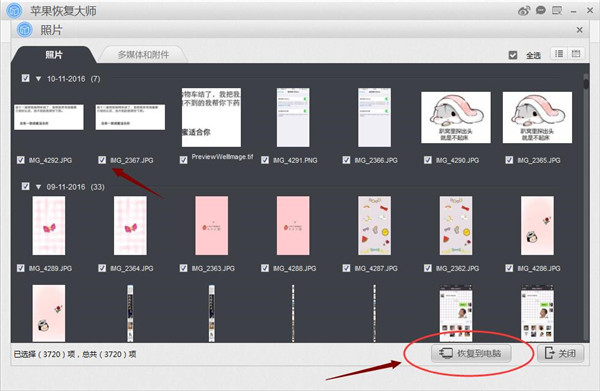The image size is (600, 391).
Task: Click 恢复到电脑 recover button
Action: tap(471, 353)
